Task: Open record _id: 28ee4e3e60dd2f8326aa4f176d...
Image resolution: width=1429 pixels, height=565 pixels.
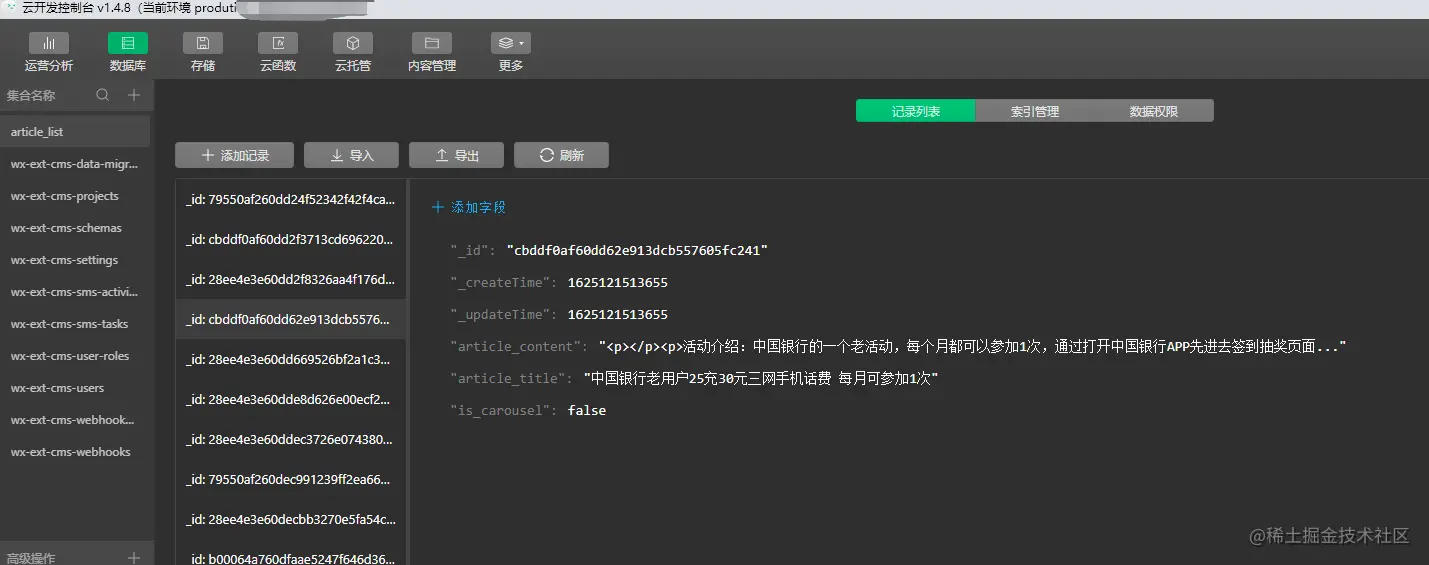Action: pos(291,279)
